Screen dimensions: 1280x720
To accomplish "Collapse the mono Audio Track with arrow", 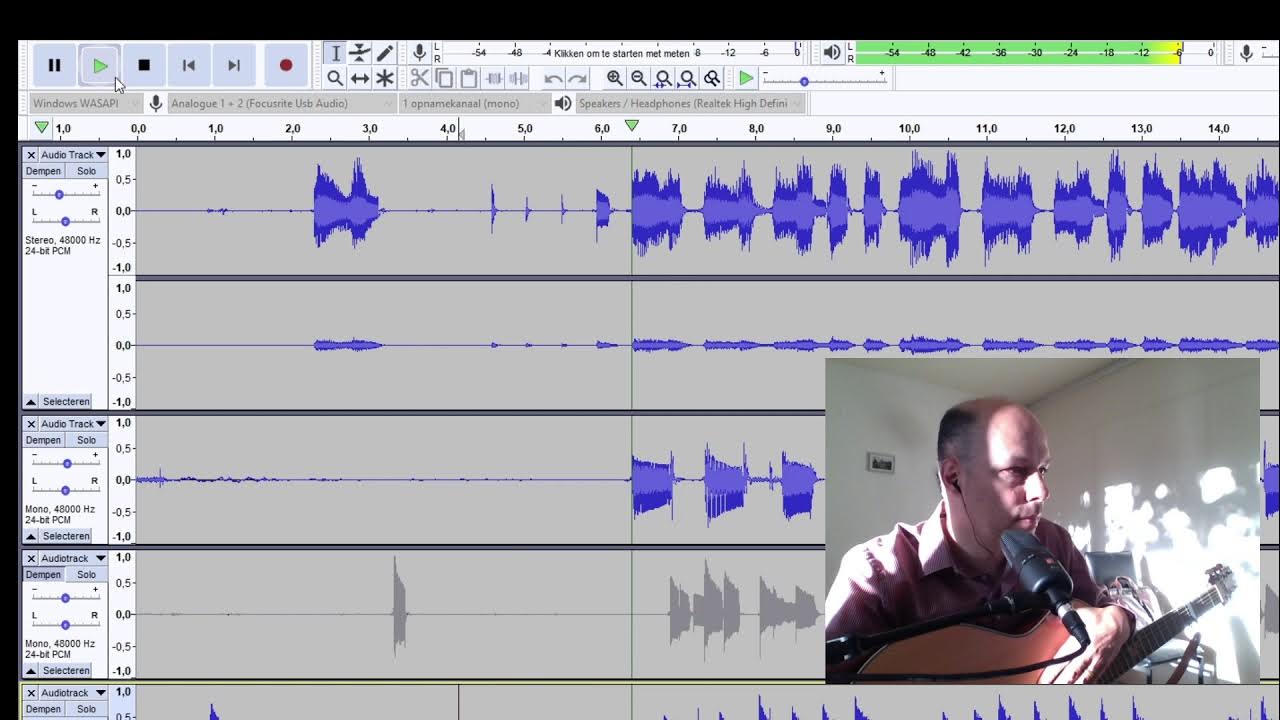I will 31,536.
